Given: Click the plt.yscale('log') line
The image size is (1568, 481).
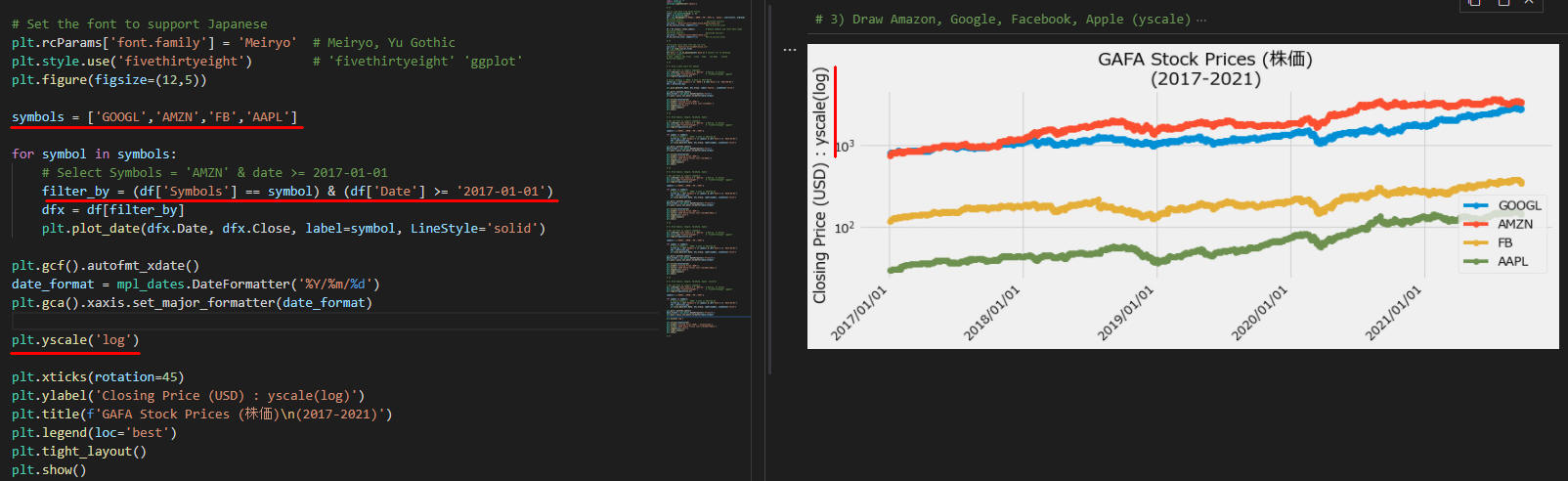Looking at the screenshot, I should [75, 339].
